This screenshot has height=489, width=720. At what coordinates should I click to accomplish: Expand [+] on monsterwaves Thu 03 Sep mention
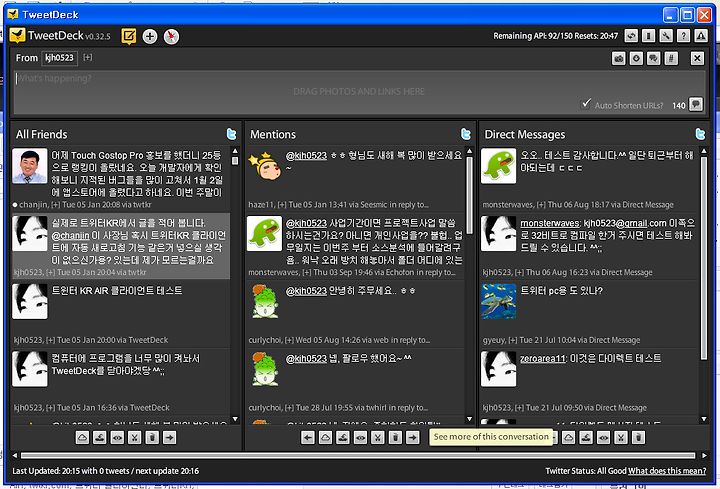[307, 272]
